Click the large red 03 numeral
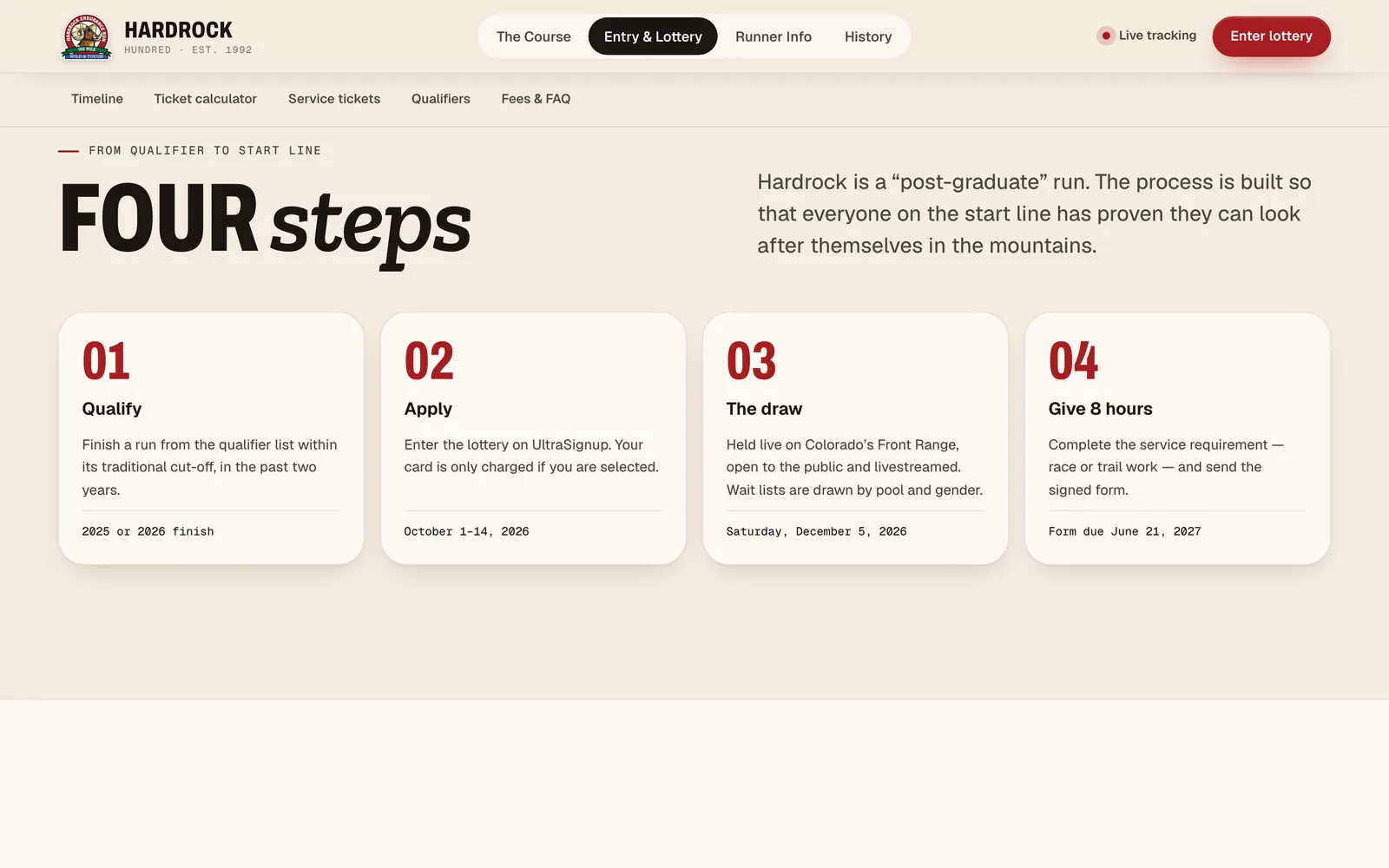This screenshot has height=868, width=1389. point(751,361)
